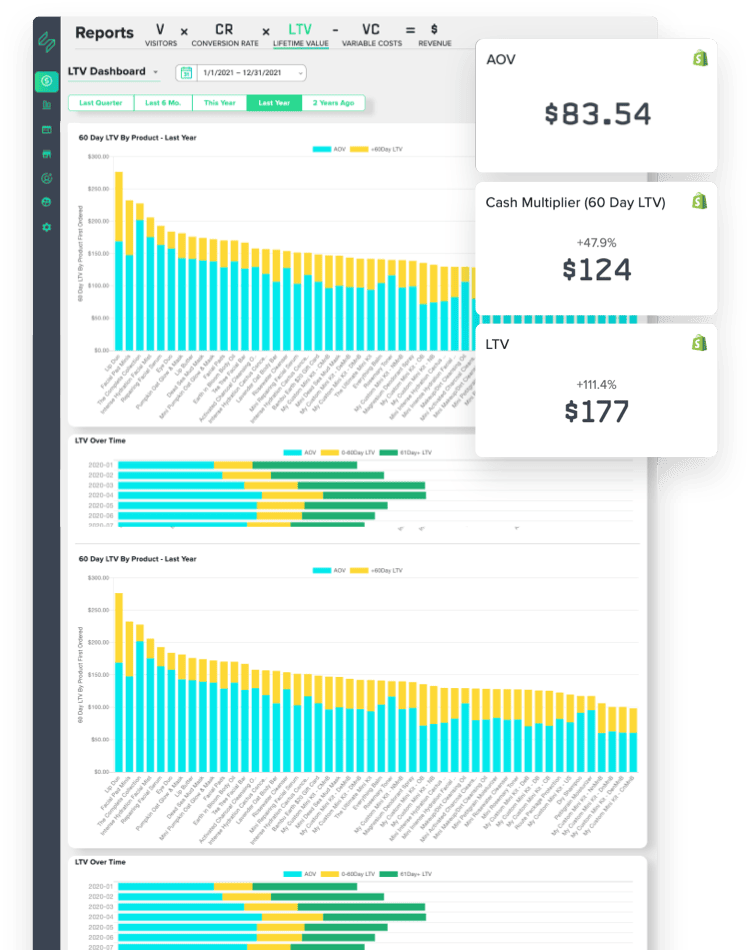Image resolution: width=750 pixels, height=950 pixels.
Task: Expand the LTV Dashboard dropdown
Action: pyautogui.click(x=155, y=72)
